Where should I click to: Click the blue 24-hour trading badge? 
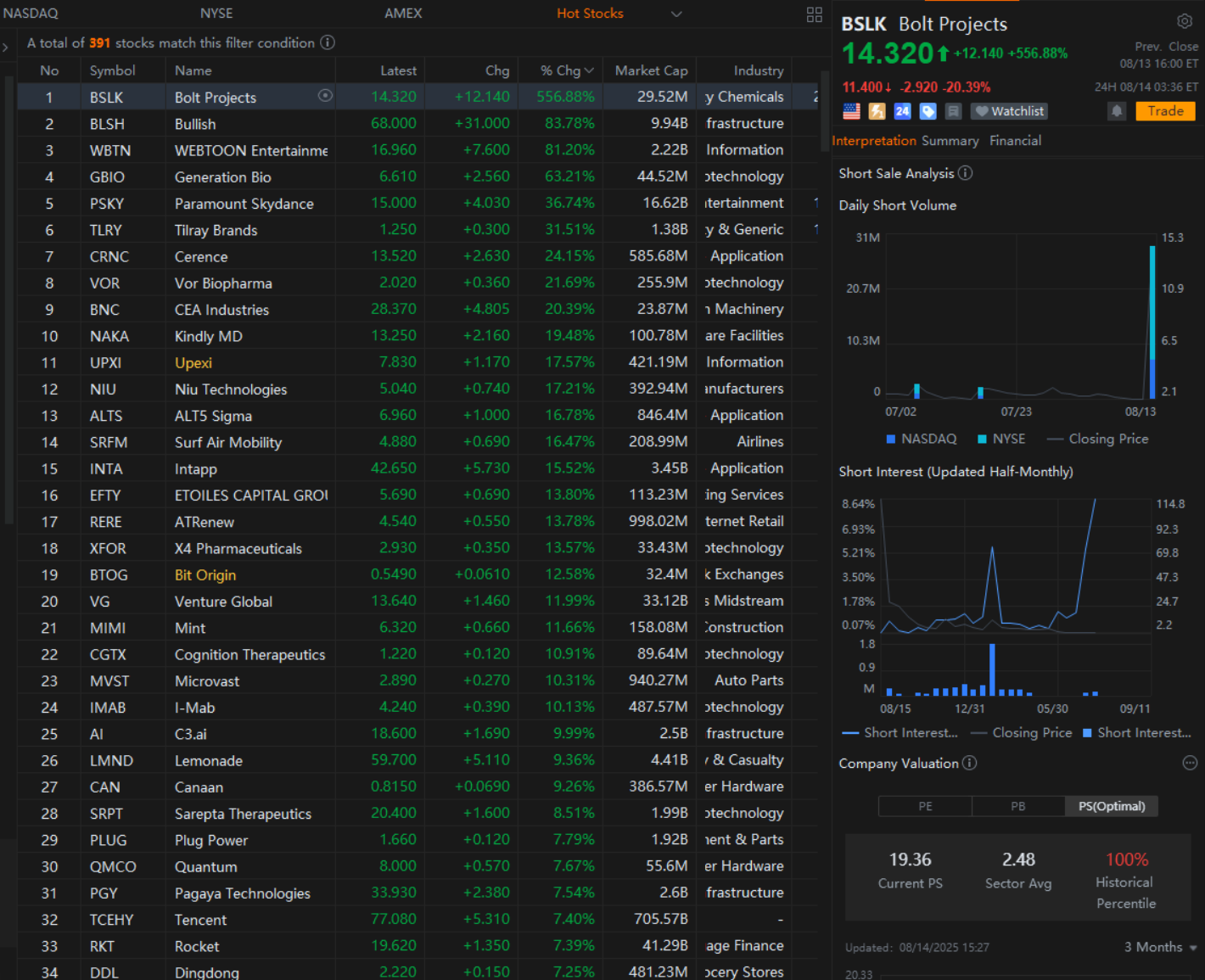pyautogui.click(x=902, y=111)
